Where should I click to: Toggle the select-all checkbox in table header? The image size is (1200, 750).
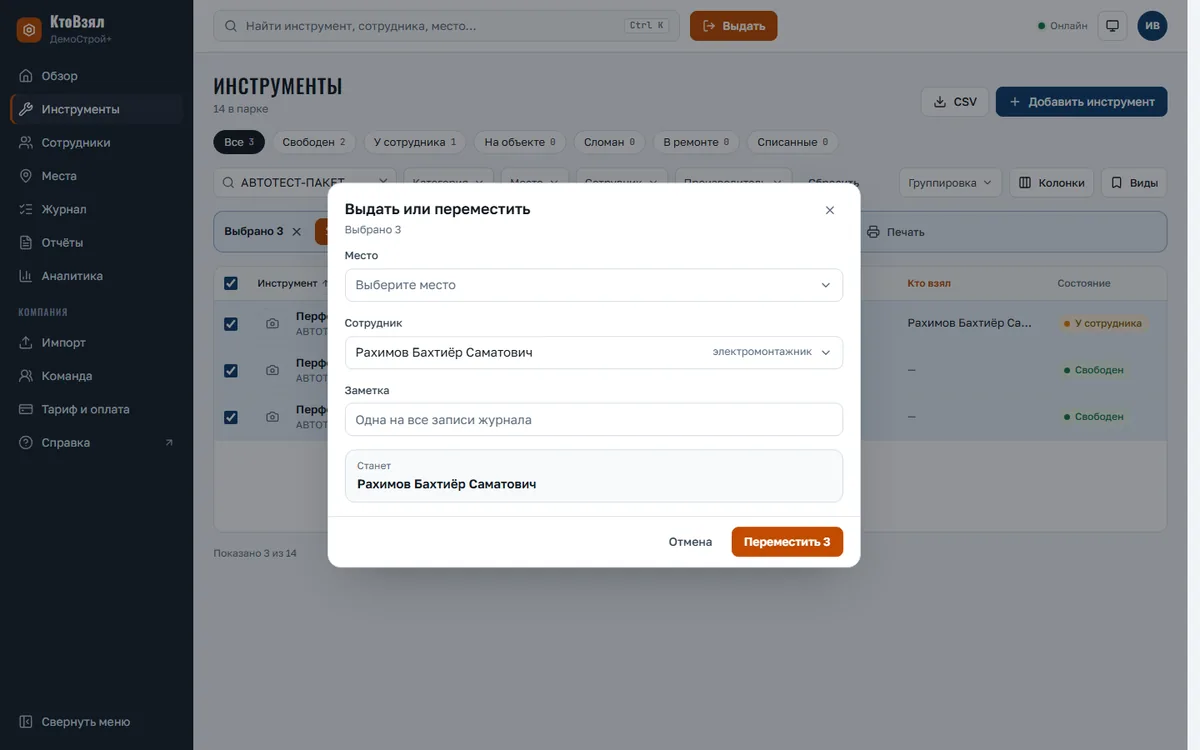pos(231,283)
